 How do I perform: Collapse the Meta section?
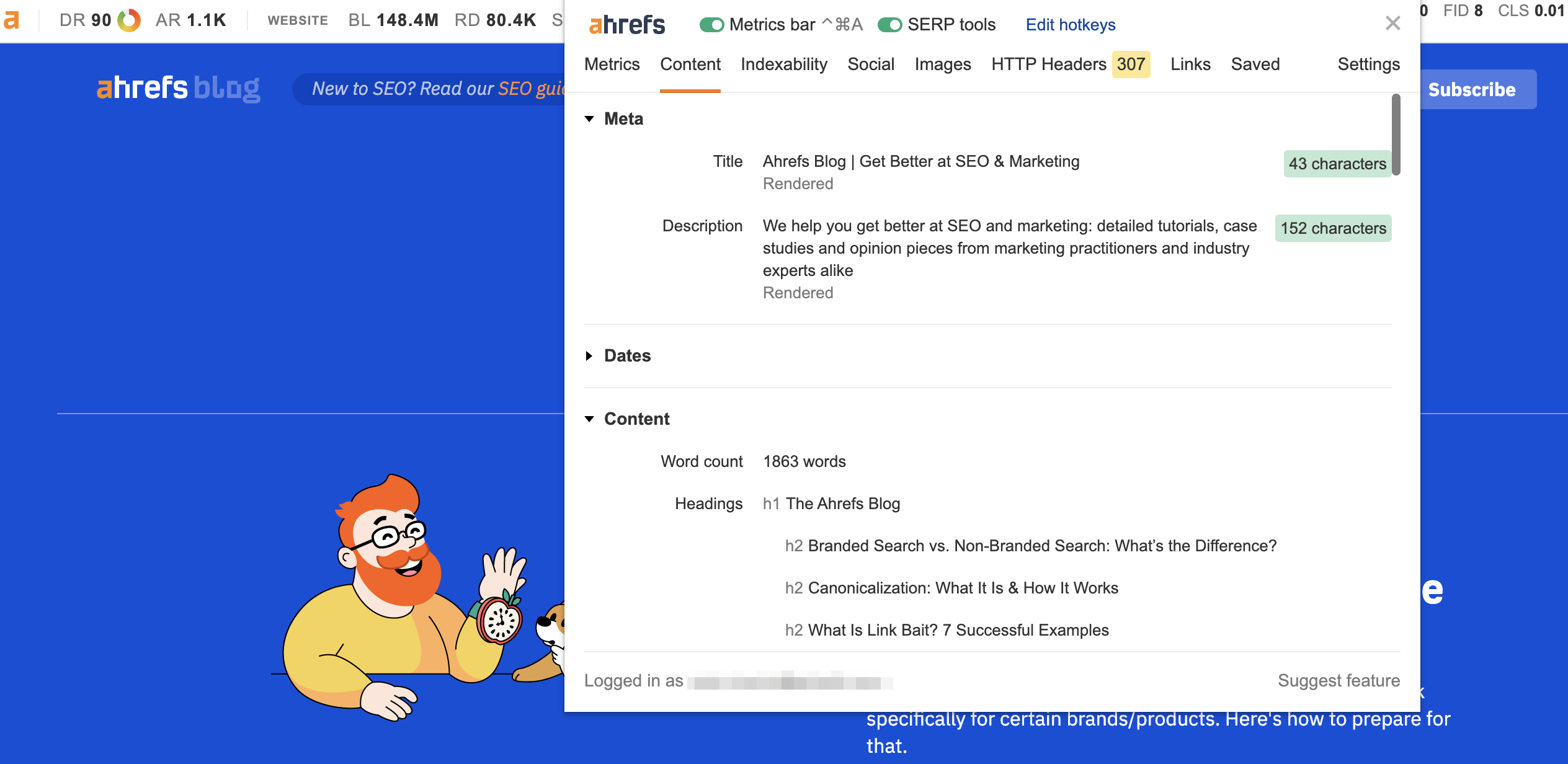590,119
